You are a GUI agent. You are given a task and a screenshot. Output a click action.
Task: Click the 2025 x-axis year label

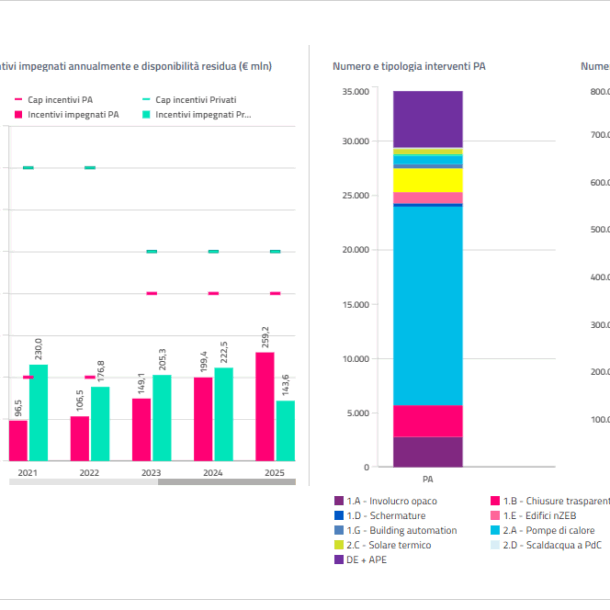pyautogui.click(x=275, y=473)
